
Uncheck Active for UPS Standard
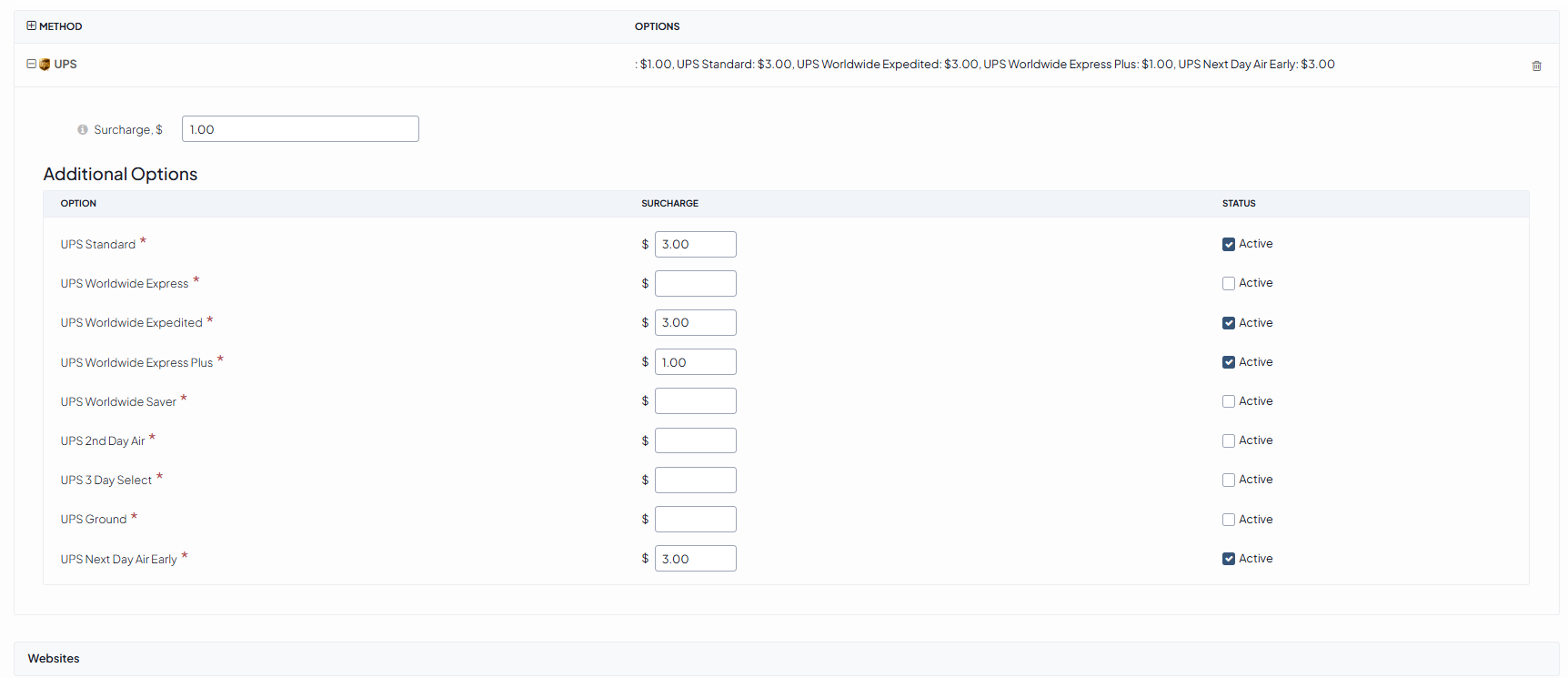1229,244
